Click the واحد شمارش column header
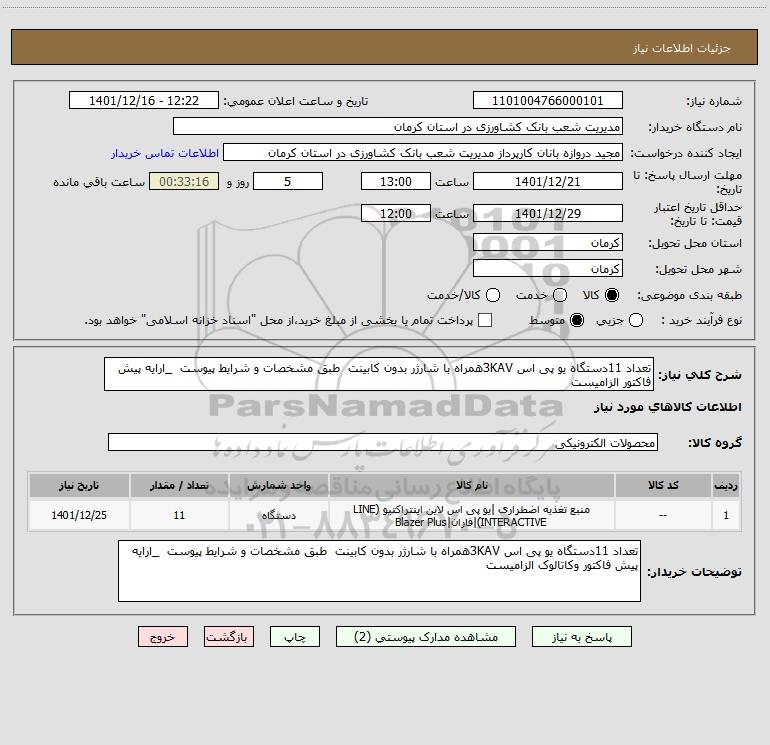 [x=278, y=485]
